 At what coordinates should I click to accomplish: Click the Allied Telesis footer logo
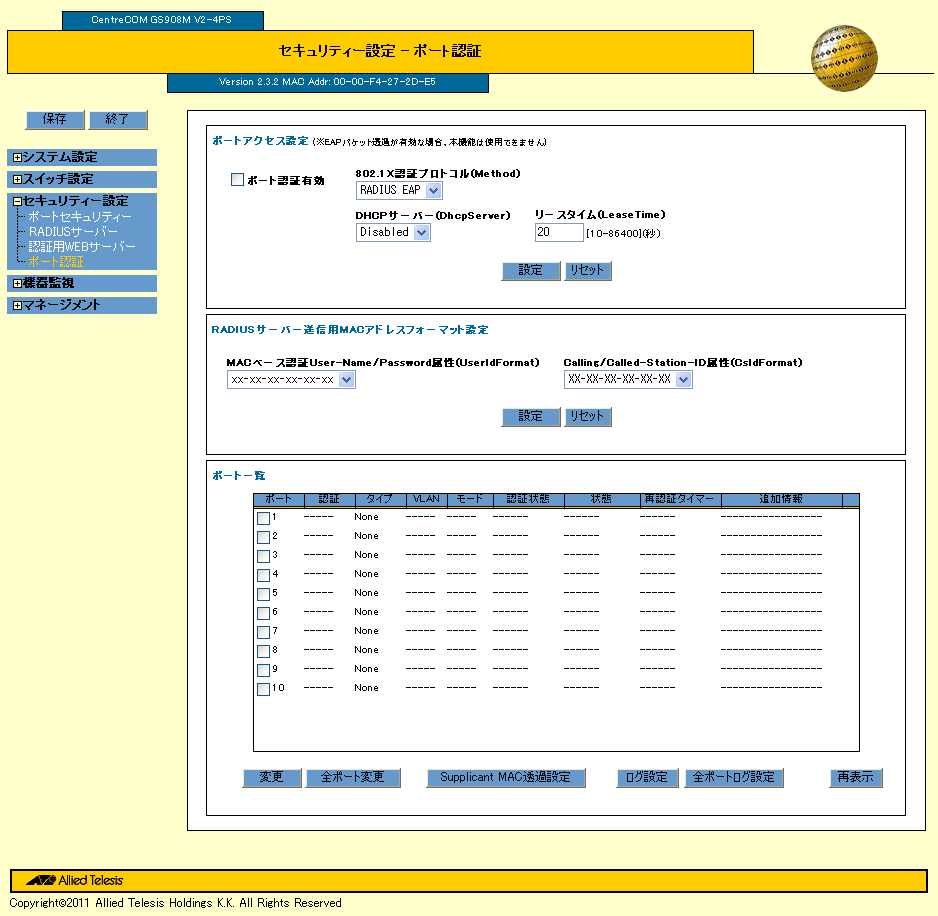click(x=75, y=880)
